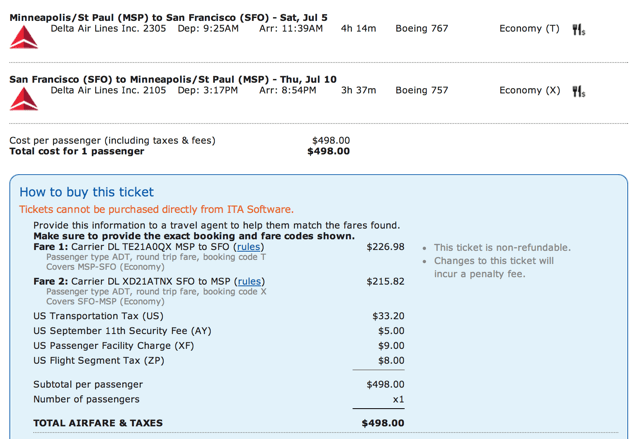Click Delta logo for SFO to MSP flight

point(24,99)
